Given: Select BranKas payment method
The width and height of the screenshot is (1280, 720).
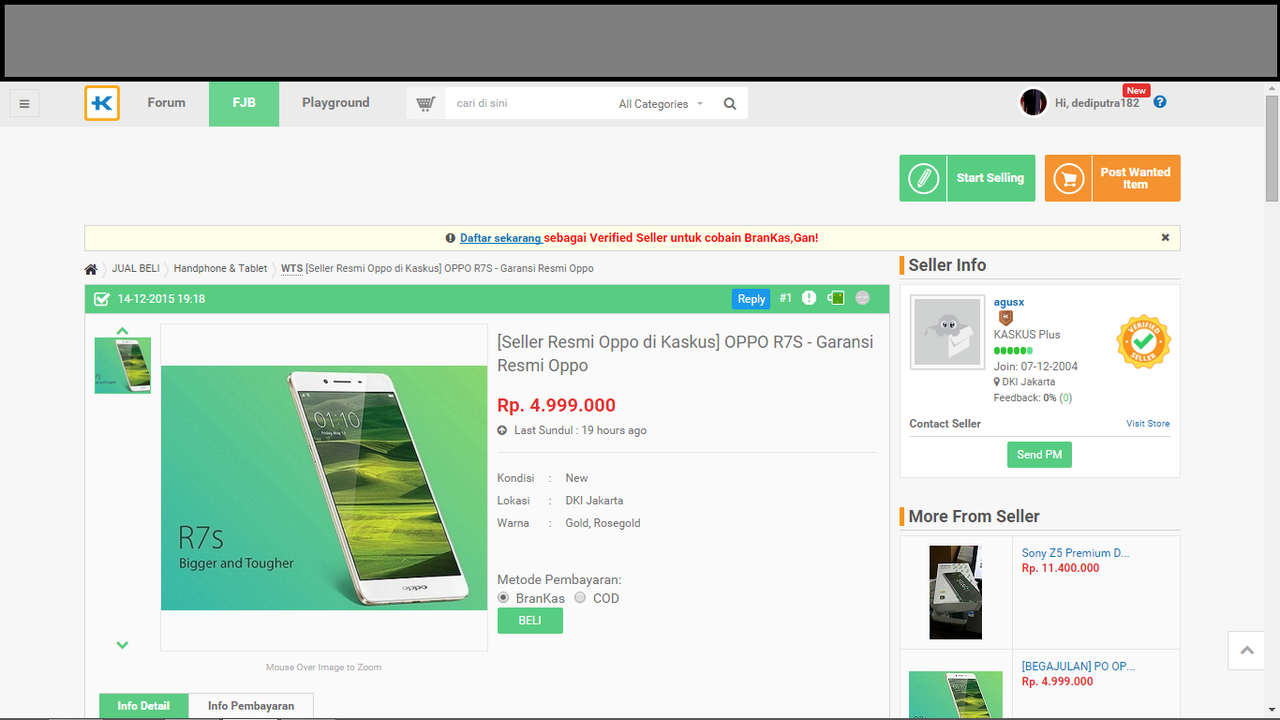Looking at the screenshot, I should 504,598.
